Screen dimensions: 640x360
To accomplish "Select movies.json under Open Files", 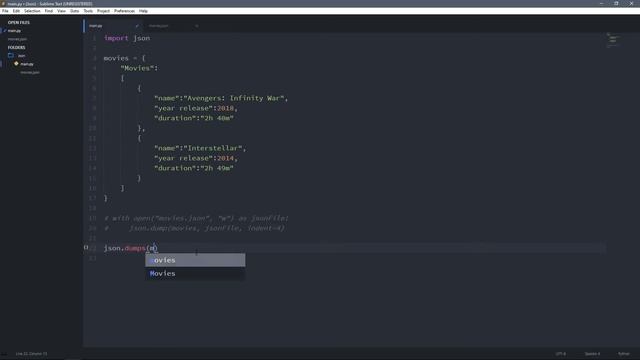I will click(17, 39).
